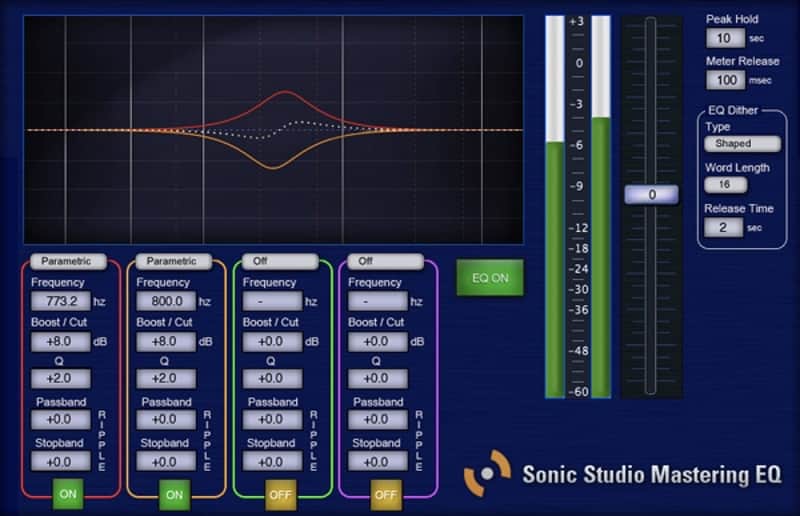The image size is (800, 516).
Task: Click band 4 Q +0.0 field
Action: (378, 379)
